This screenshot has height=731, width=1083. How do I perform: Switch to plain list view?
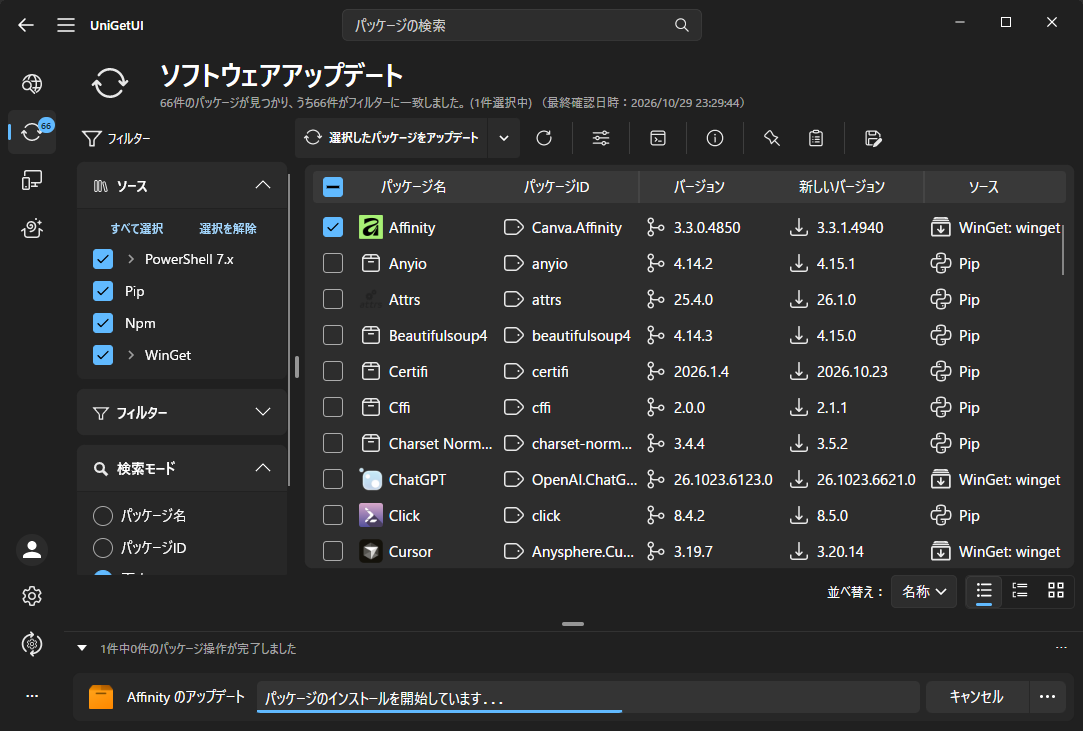(984, 591)
